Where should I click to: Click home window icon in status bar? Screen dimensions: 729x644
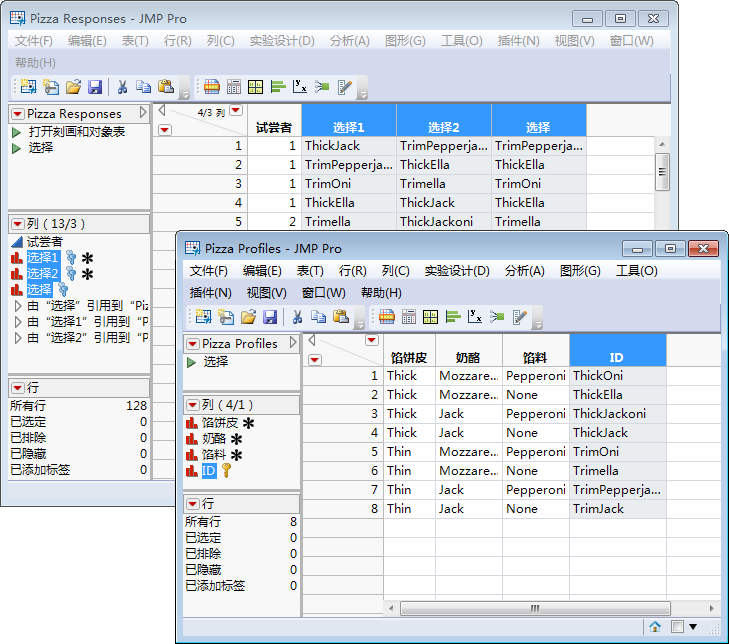655,627
